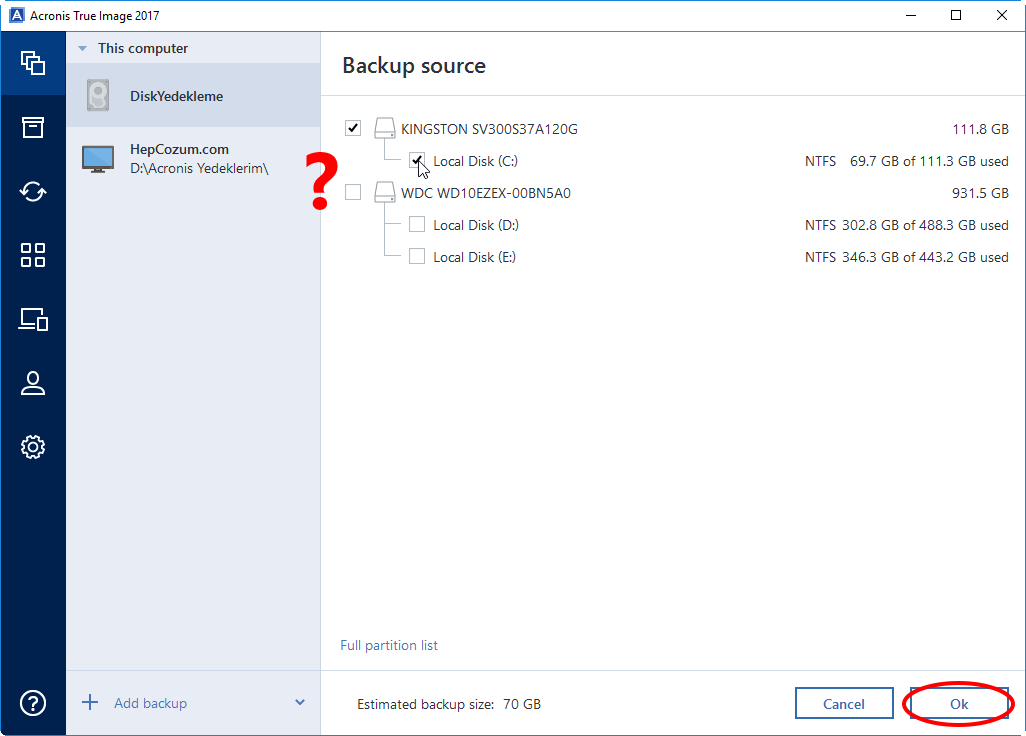
Task: Click 346.3 GB of 443.2 GB used
Action: point(925,257)
